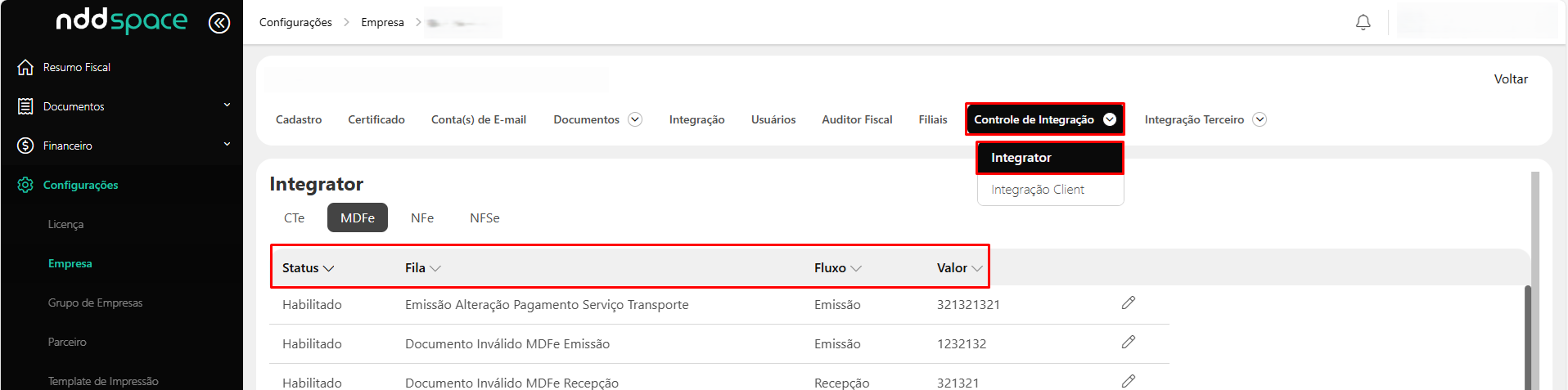Click the Financeiro dollar icon
1568x390 pixels.
click(x=25, y=146)
